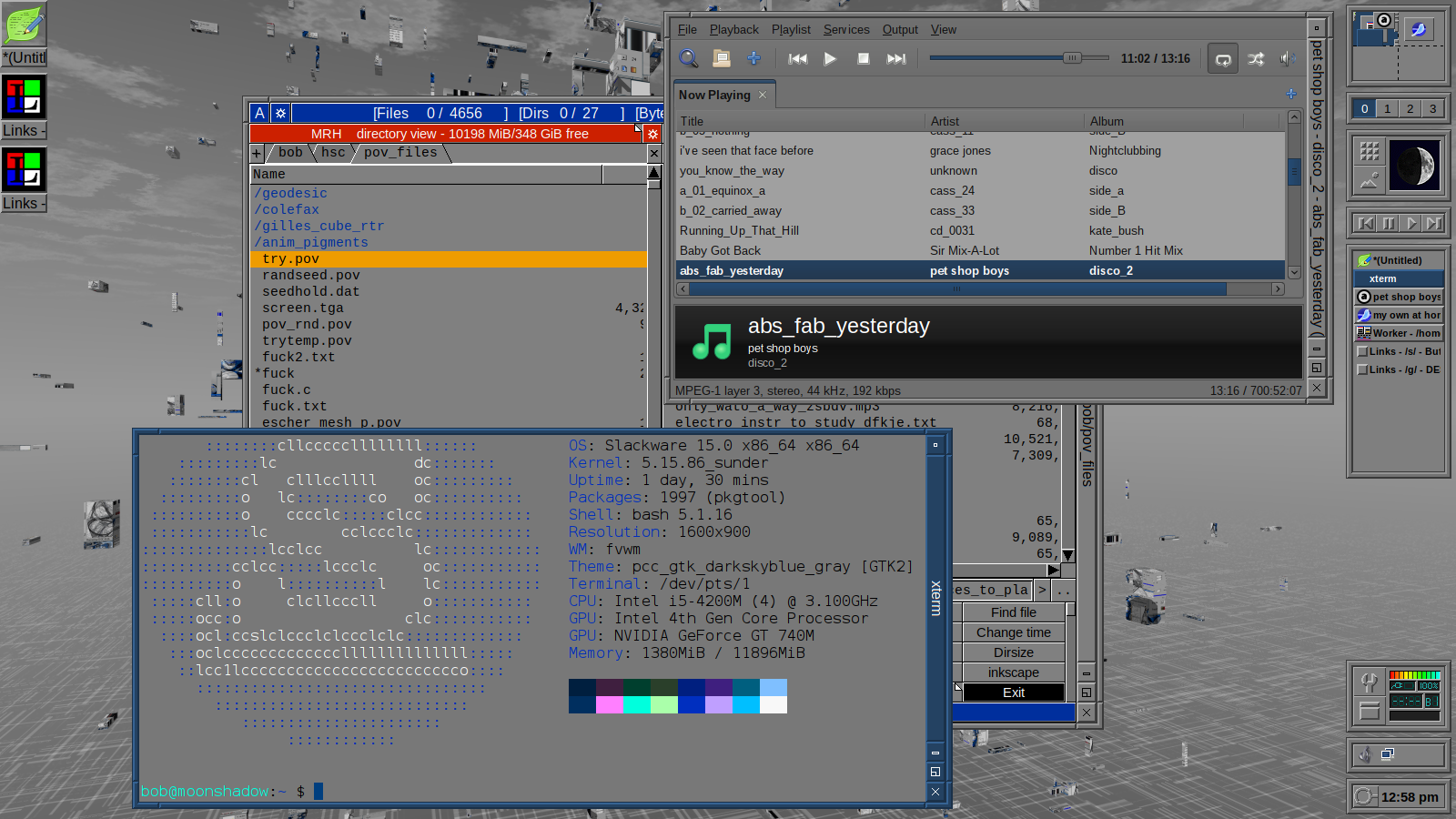This screenshot has height=819, width=1456.
Task: Click the landscape picture applet button
Action: click(1370, 180)
